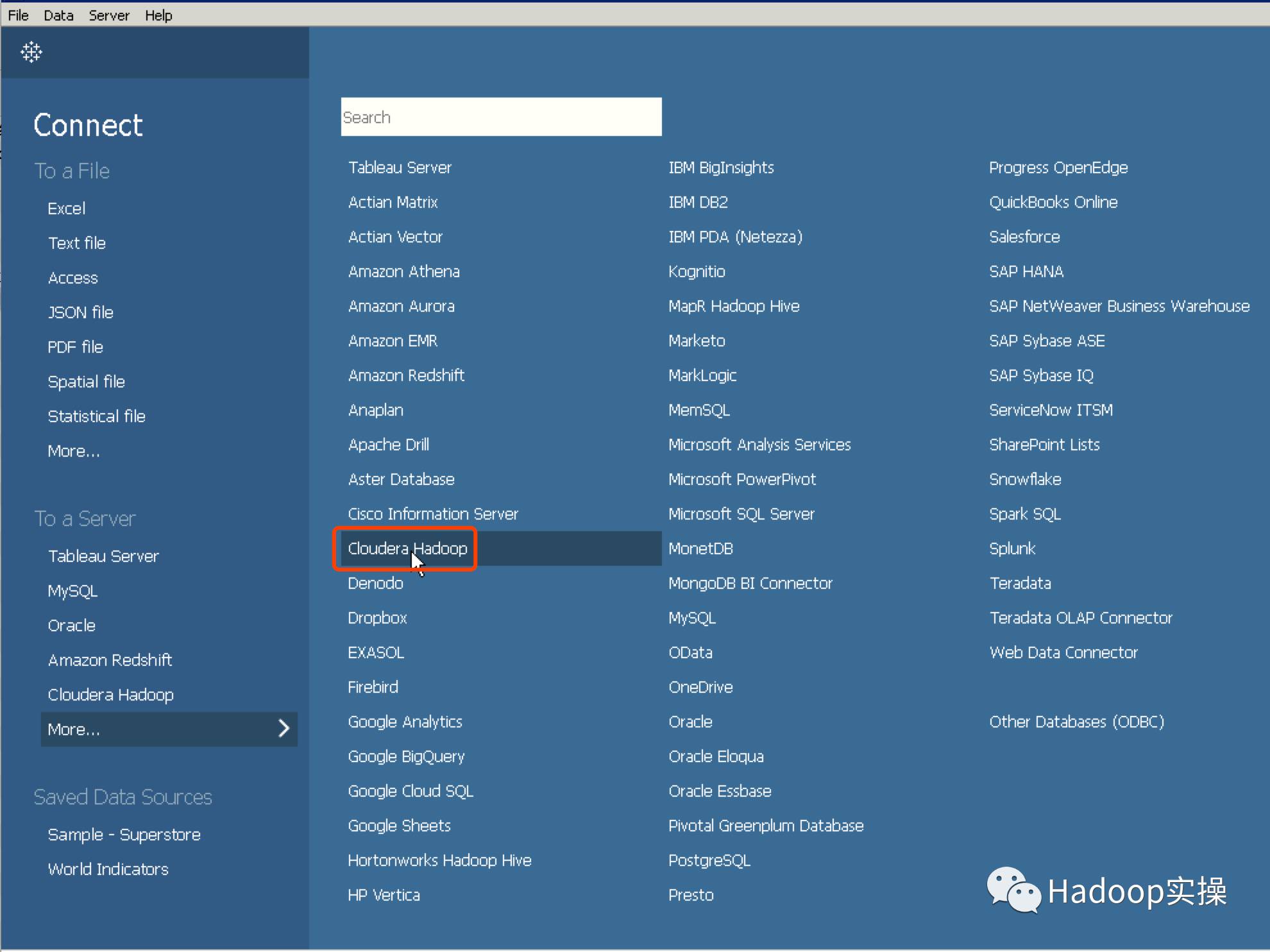
Task: Open More under To a File
Action: [74, 451]
